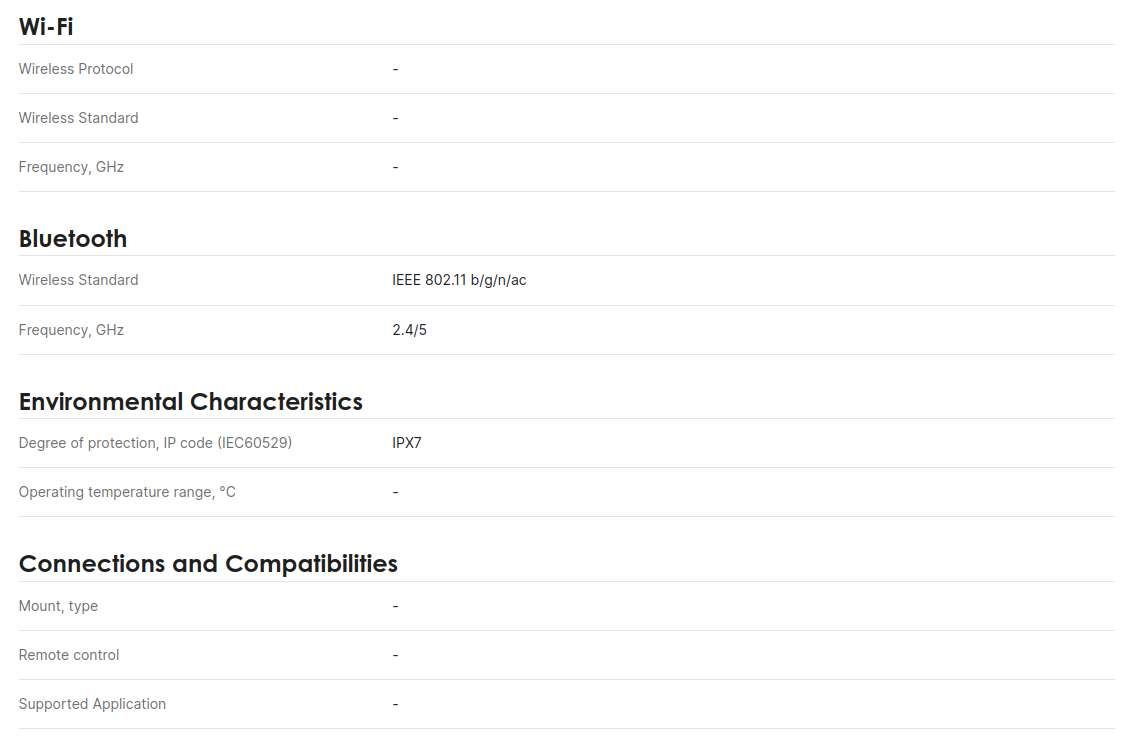Select IEEE 802.11 b/g/n/ac value
This screenshot has width=1136, height=750.
pos(459,280)
